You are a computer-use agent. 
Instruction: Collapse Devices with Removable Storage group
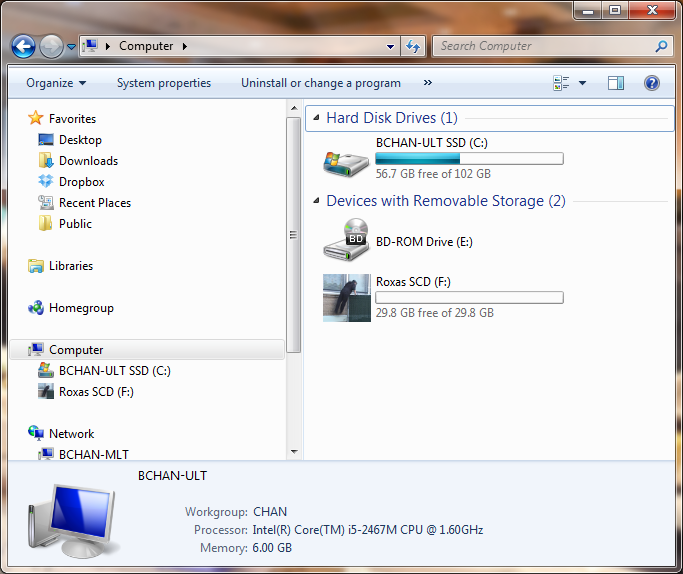[317, 201]
